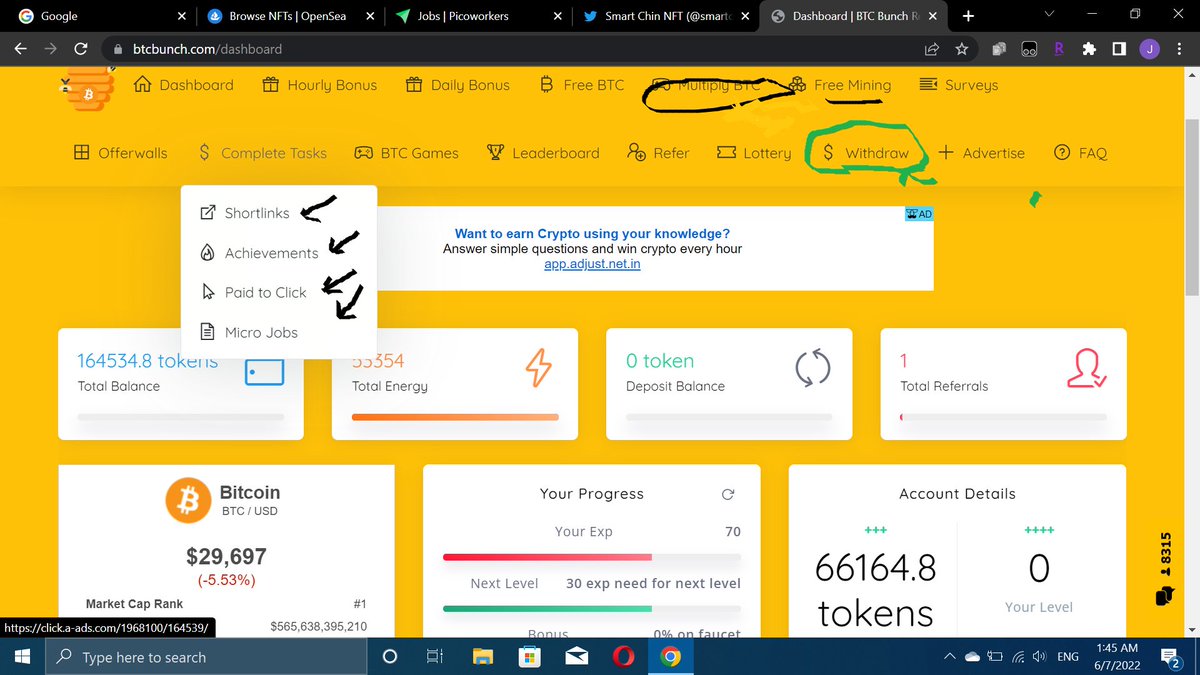This screenshot has width=1200, height=675.
Task: Open Daily Bonus page
Action: (458, 85)
